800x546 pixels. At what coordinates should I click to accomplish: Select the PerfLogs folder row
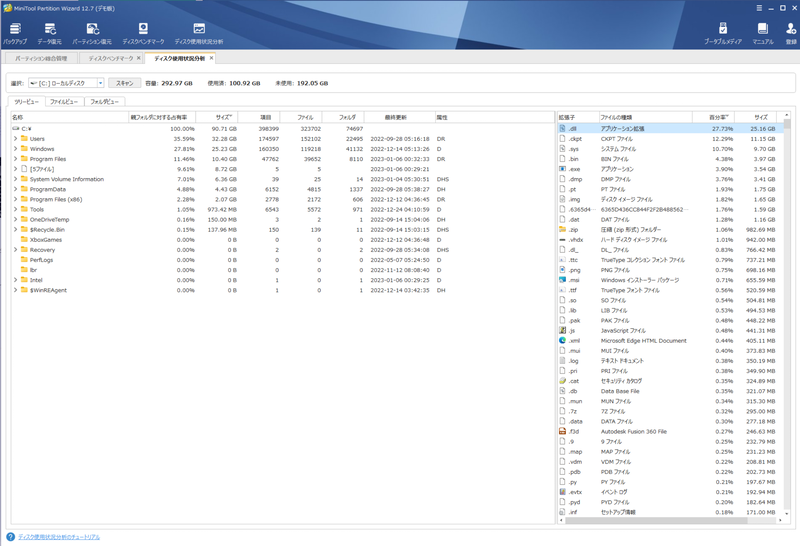pyautogui.click(x=282, y=260)
